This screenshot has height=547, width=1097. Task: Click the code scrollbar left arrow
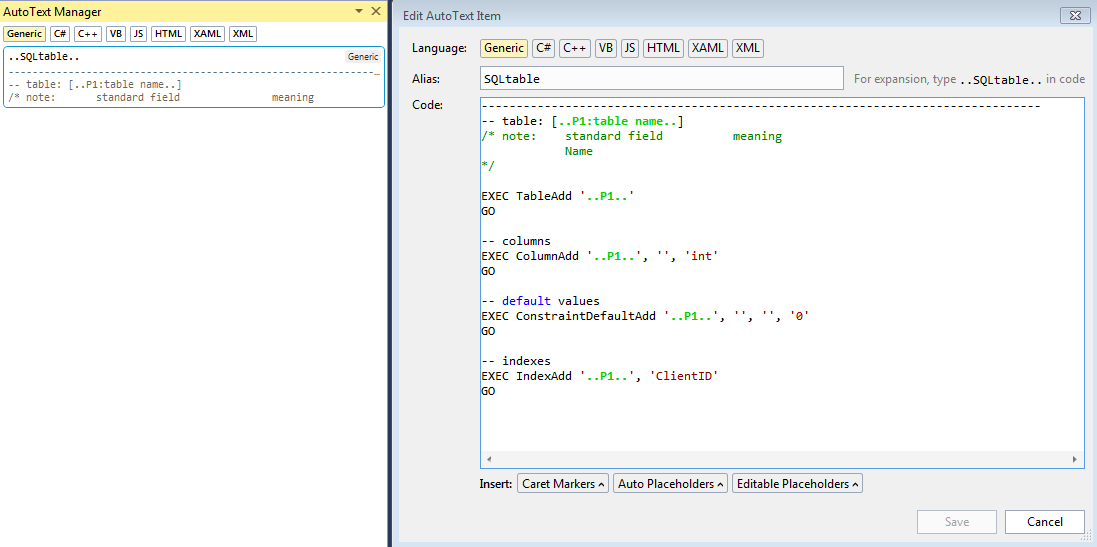[x=488, y=460]
